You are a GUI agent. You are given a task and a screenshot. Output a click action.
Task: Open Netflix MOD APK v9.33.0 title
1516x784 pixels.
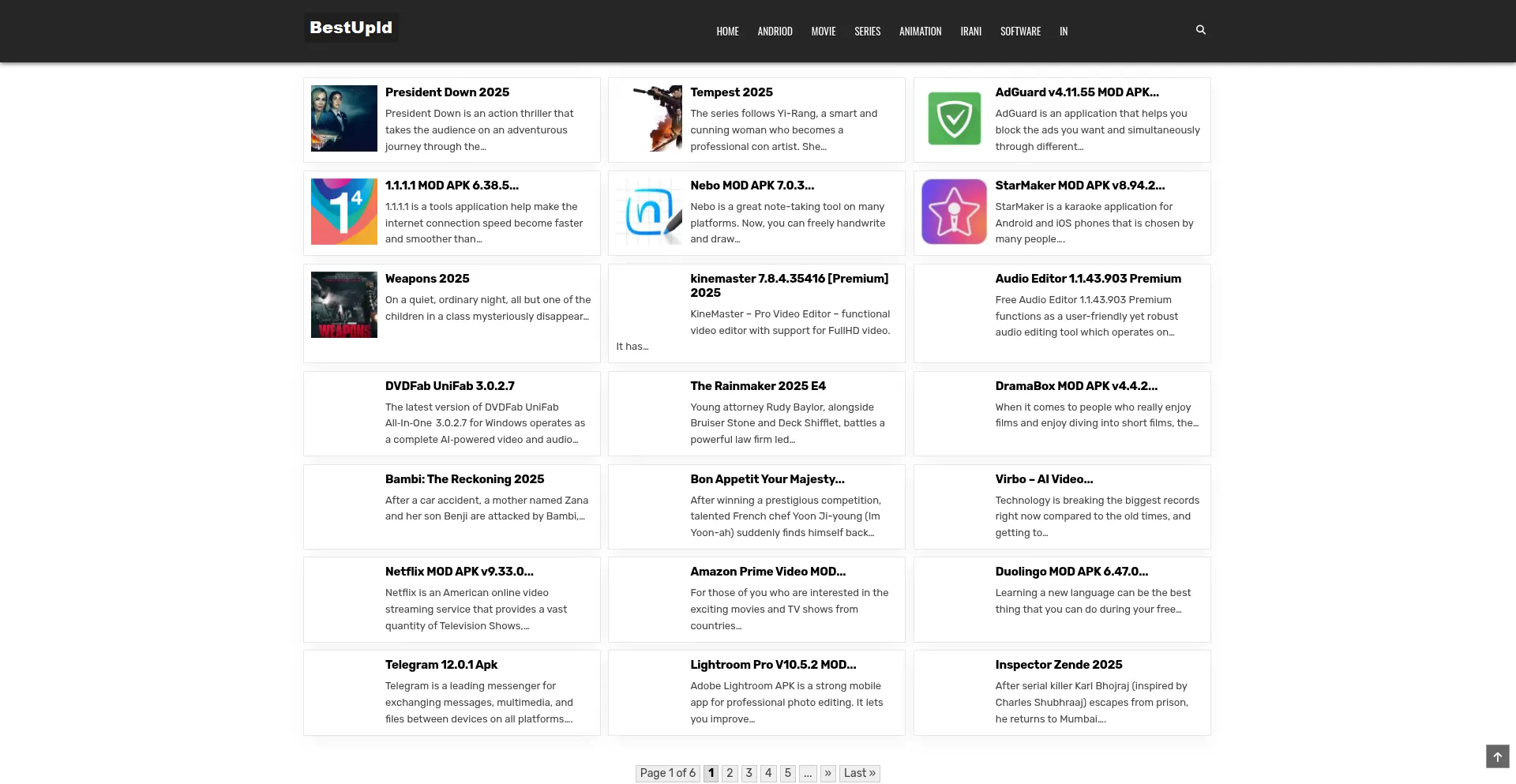tap(459, 572)
